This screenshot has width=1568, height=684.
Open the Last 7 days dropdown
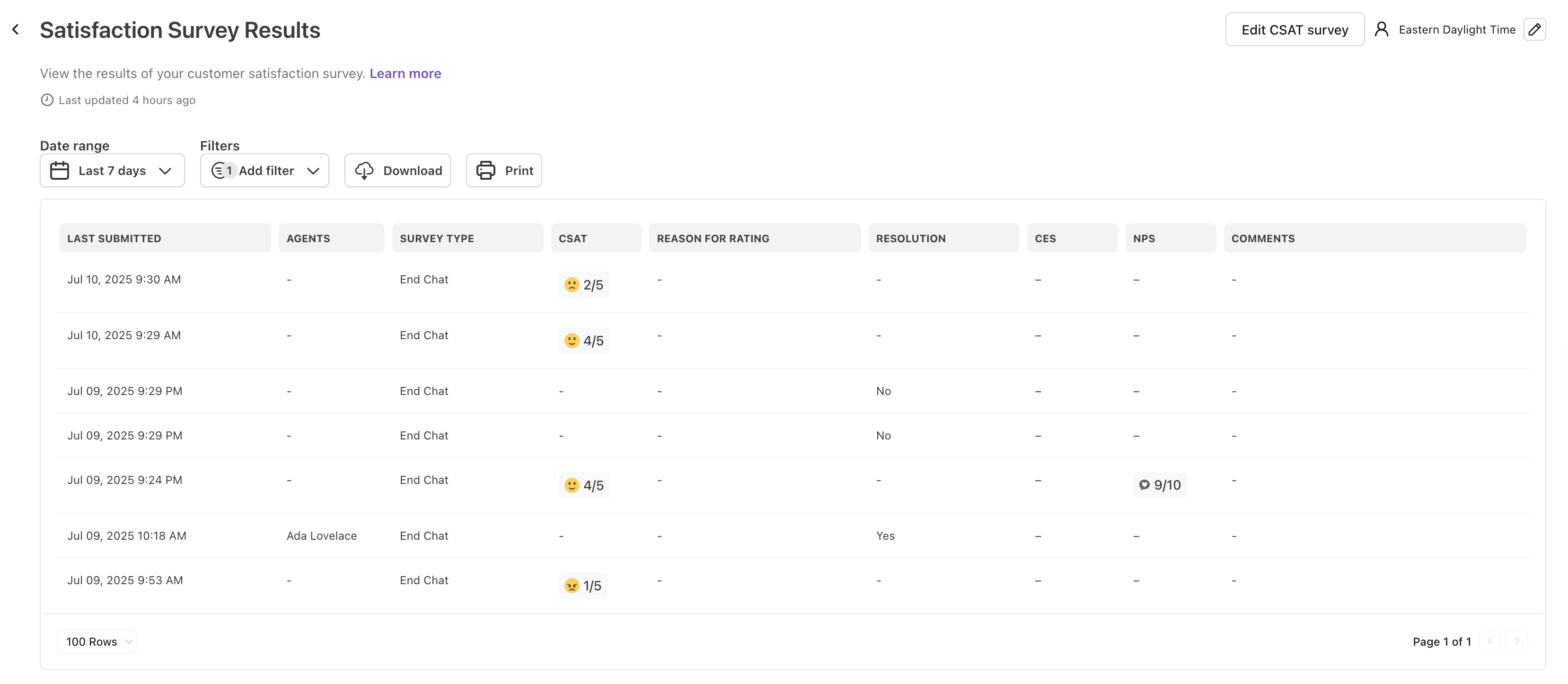point(112,170)
